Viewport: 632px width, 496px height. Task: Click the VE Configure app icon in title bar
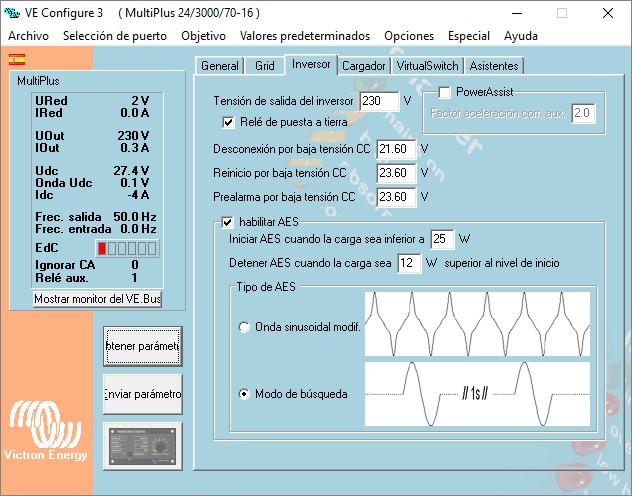12,13
